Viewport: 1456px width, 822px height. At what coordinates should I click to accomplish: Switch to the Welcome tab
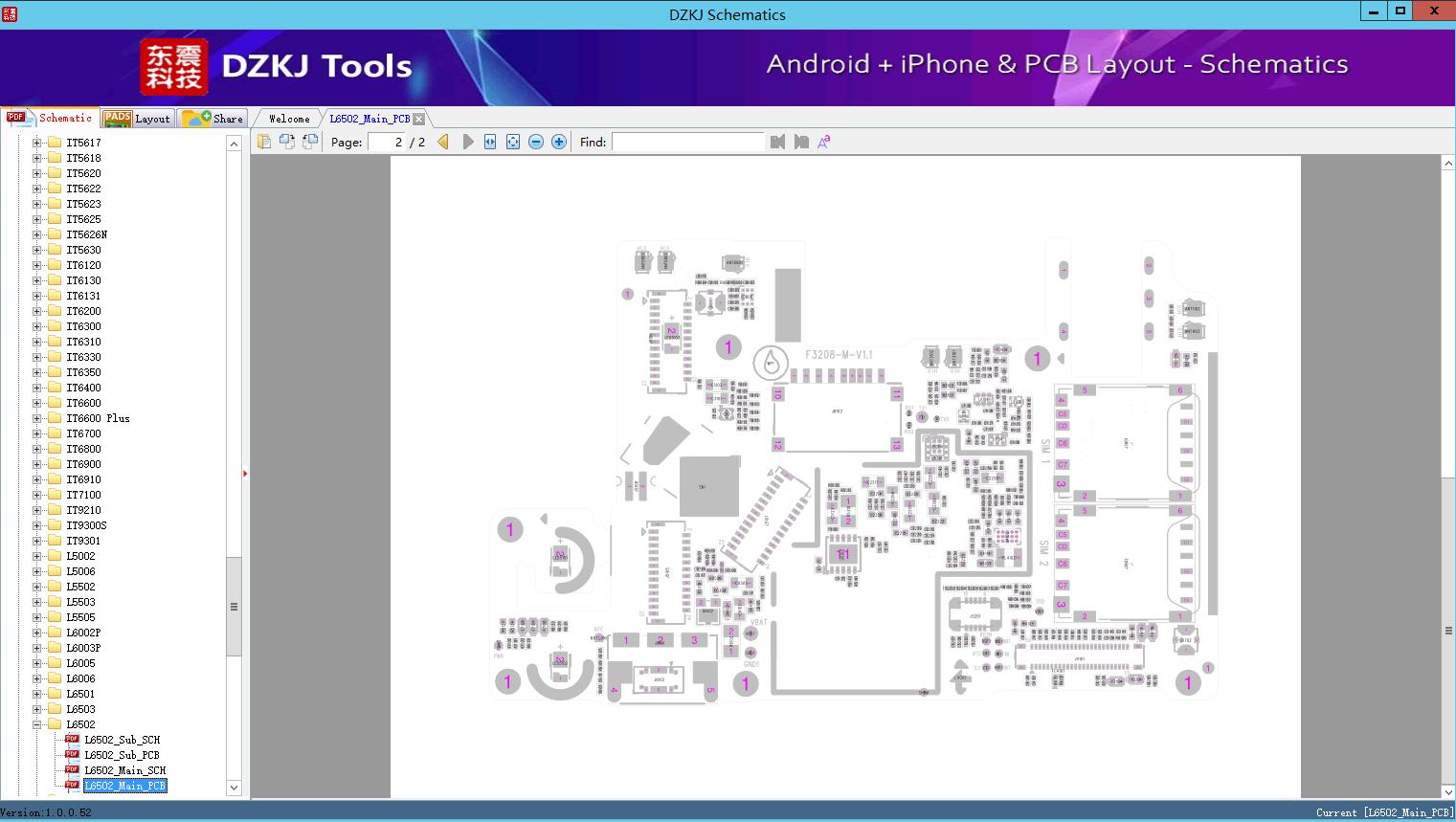coord(289,119)
